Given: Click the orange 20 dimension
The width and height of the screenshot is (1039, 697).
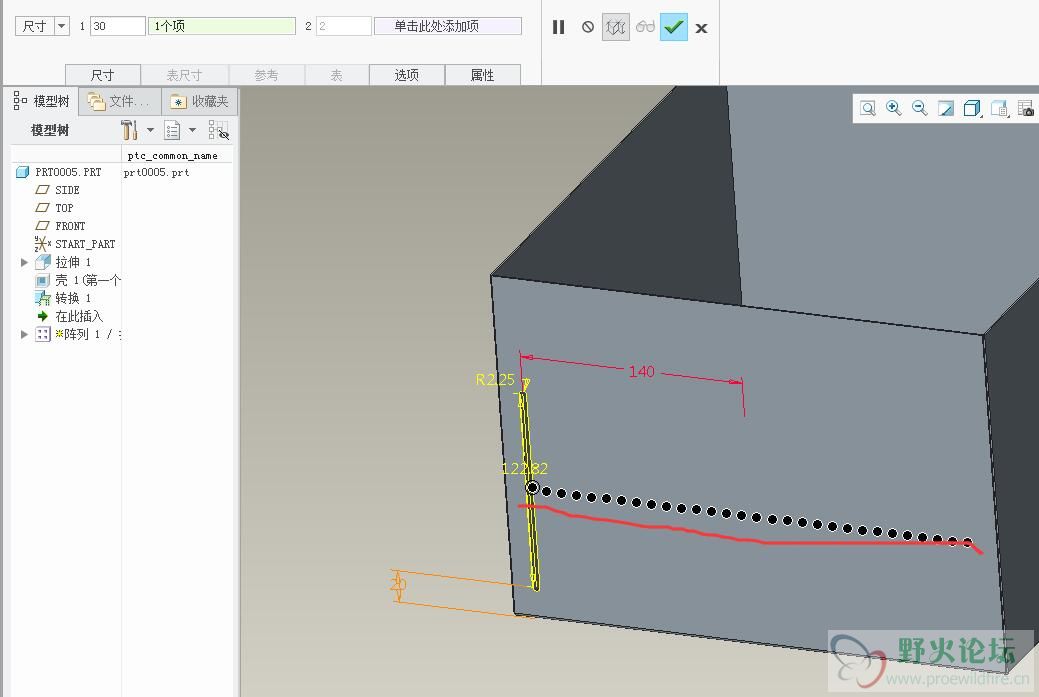Looking at the screenshot, I should pyautogui.click(x=398, y=584).
